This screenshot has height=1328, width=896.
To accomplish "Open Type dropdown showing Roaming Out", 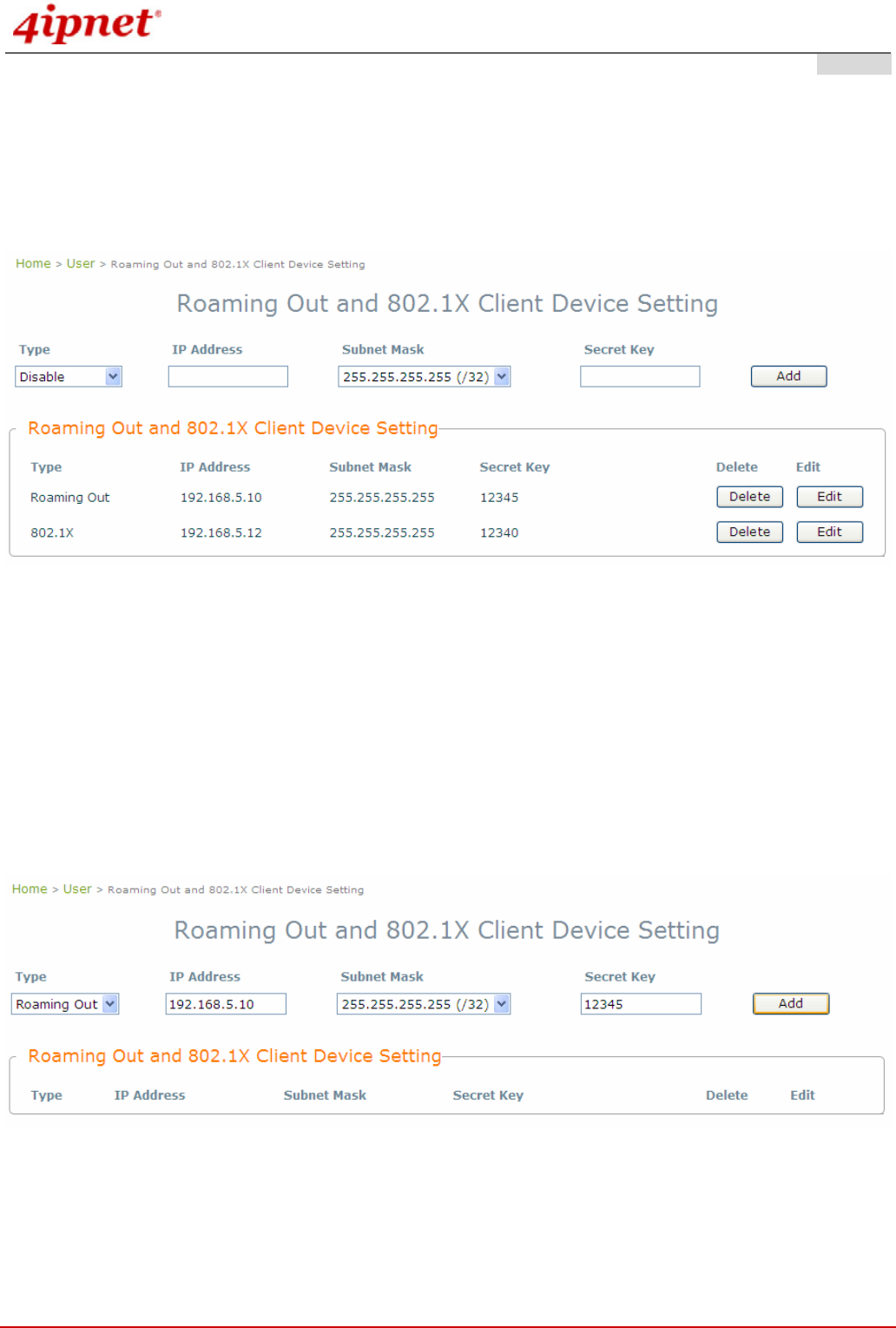I will (65, 1003).
